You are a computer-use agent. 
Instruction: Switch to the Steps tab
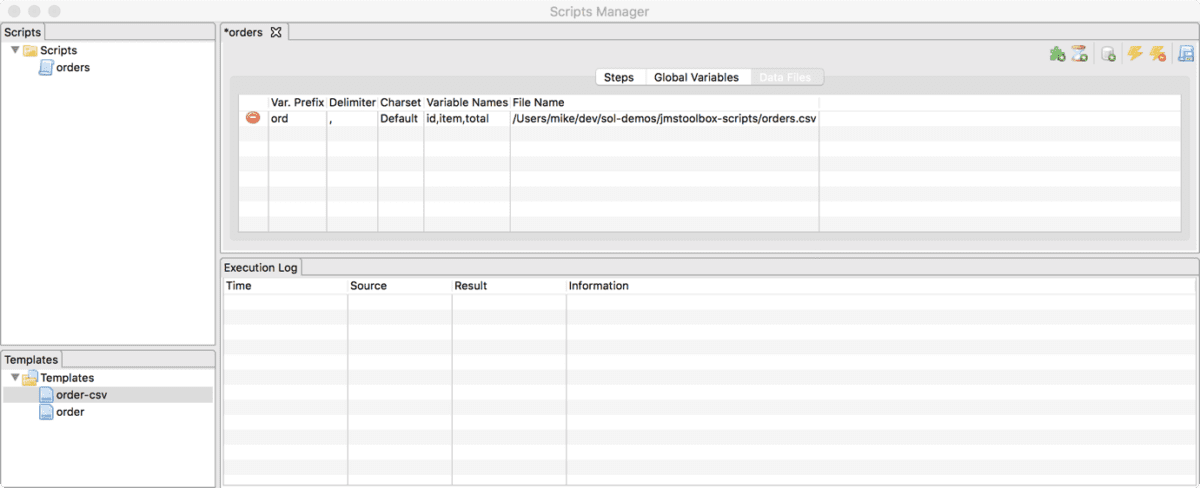click(x=618, y=77)
